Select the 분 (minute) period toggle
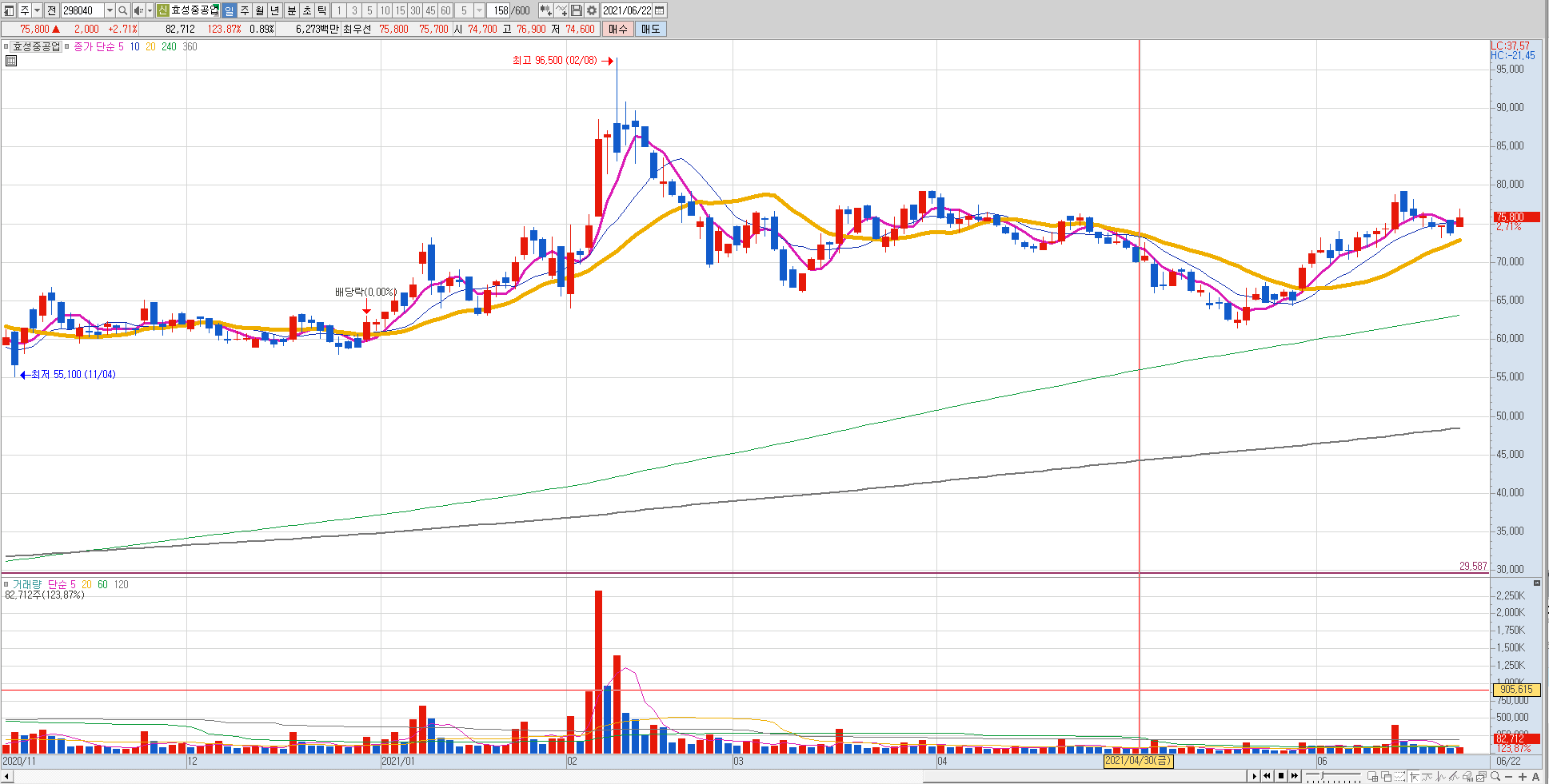The height and width of the screenshot is (784, 1549). 291,10
